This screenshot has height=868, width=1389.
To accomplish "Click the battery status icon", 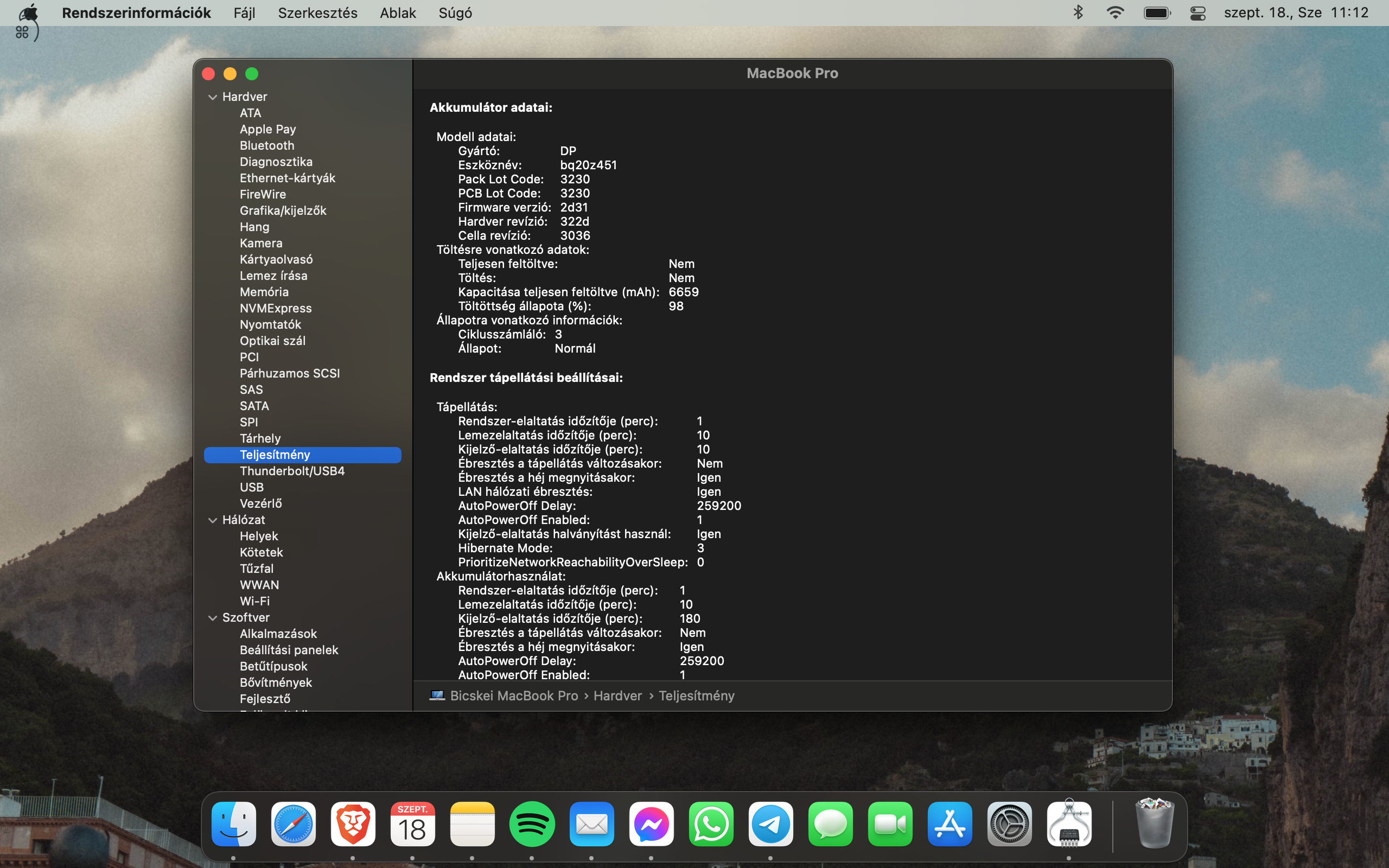I will (x=1157, y=12).
